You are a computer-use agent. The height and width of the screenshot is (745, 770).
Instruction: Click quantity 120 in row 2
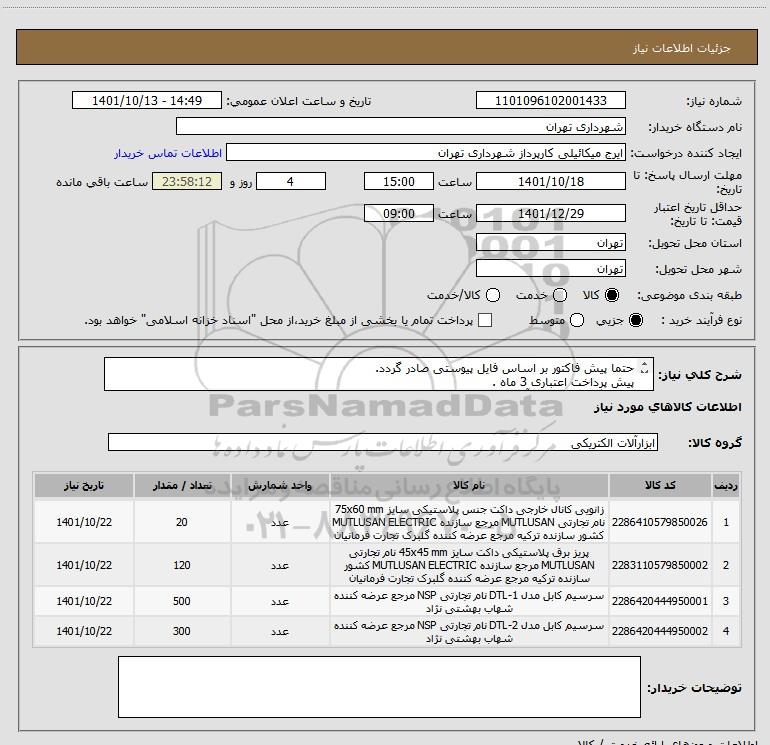pyautogui.click(x=182, y=565)
